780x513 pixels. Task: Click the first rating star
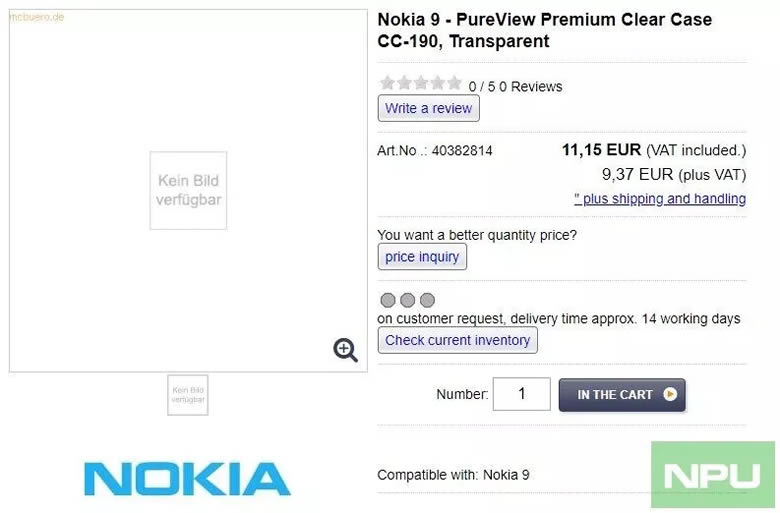coord(387,84)
